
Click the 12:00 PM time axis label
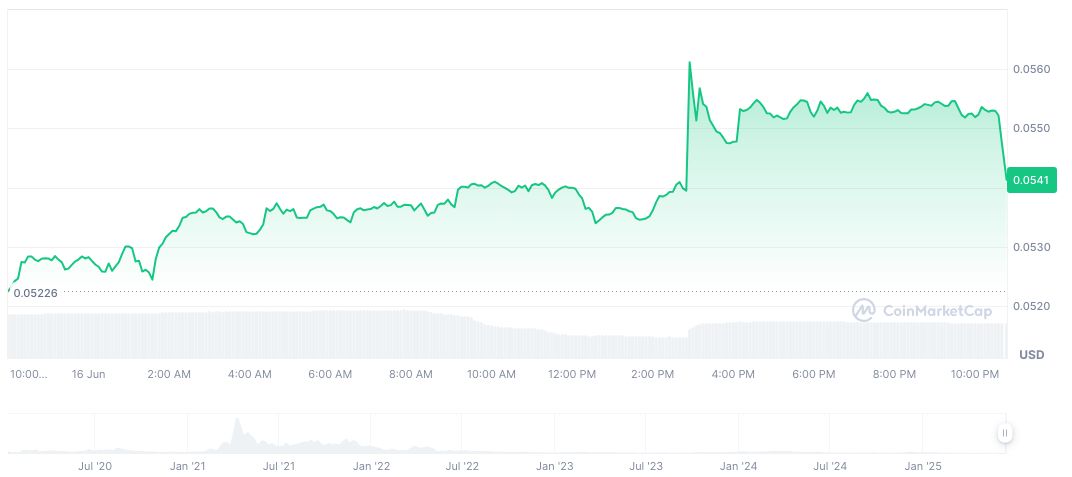(x=572, y=374)
